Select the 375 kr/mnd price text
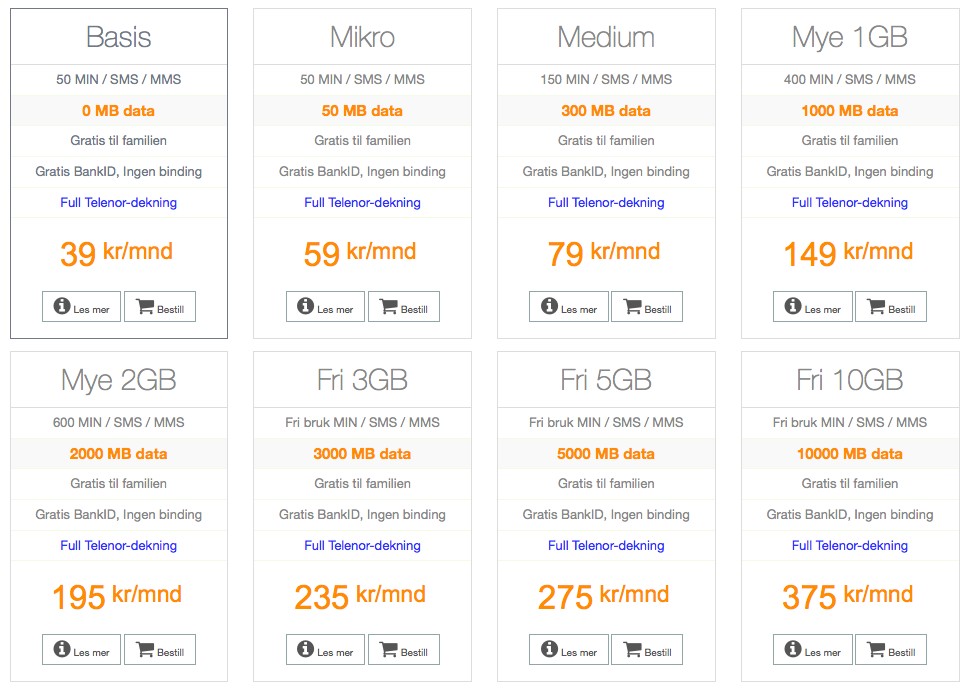Viewport: 968px width, 692px height. tap(848, 596)
